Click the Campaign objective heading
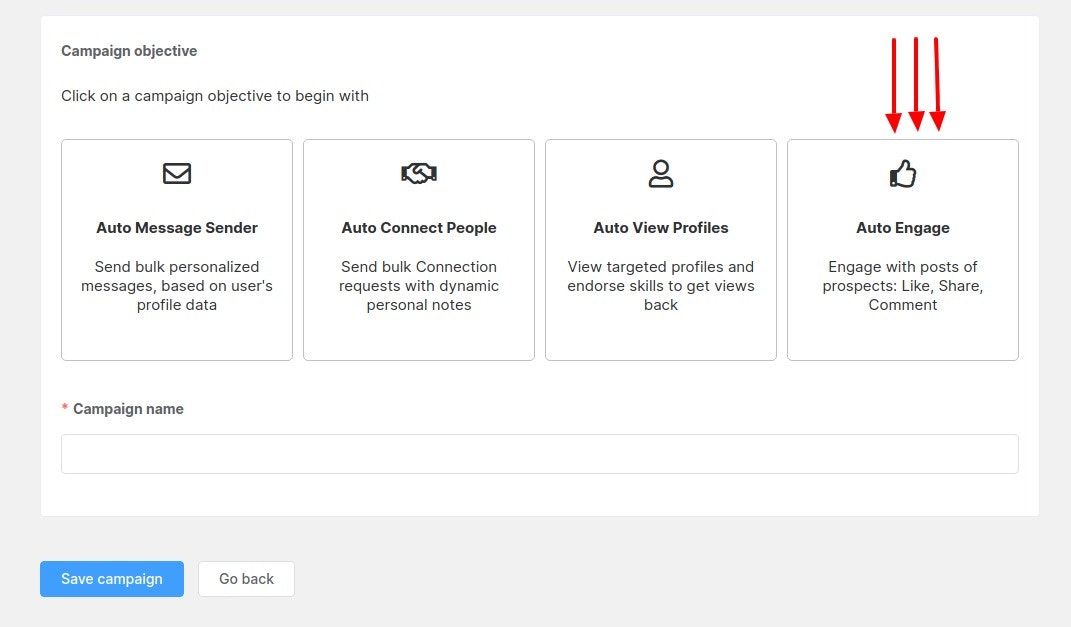1071x627 pixels. (129, 50)
